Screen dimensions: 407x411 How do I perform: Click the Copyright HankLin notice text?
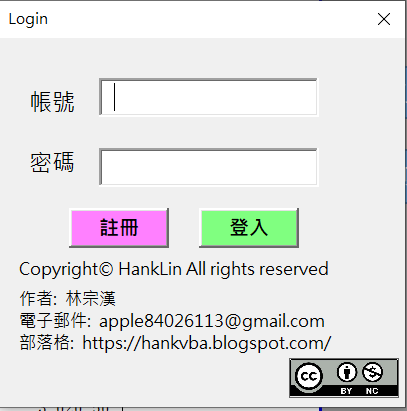click(174, 270)
